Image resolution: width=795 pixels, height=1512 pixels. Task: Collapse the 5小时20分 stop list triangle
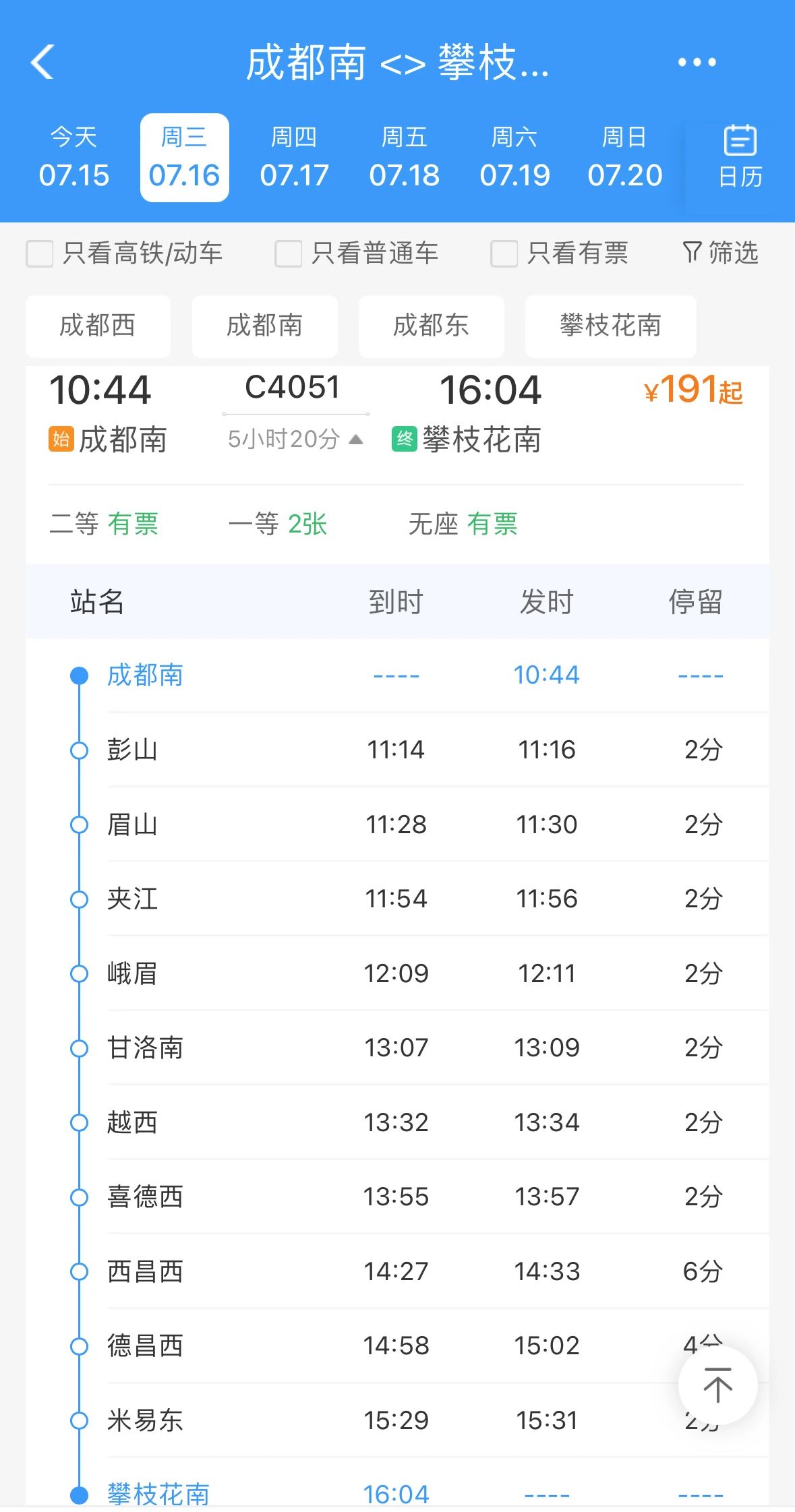(356, 440)
